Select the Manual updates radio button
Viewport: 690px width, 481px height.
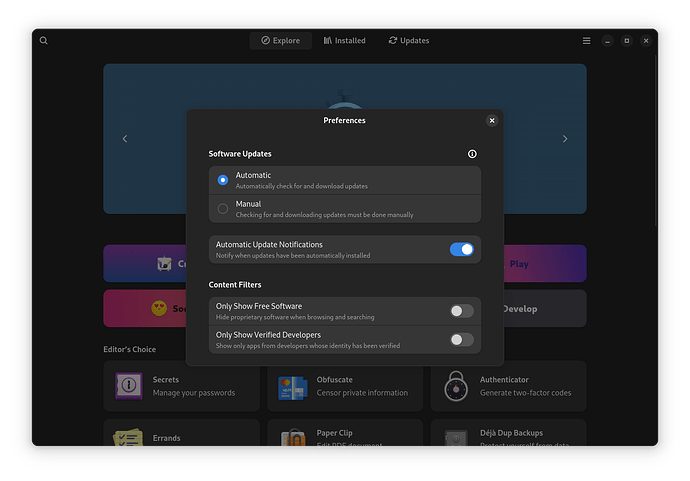(x=223, y=209)
